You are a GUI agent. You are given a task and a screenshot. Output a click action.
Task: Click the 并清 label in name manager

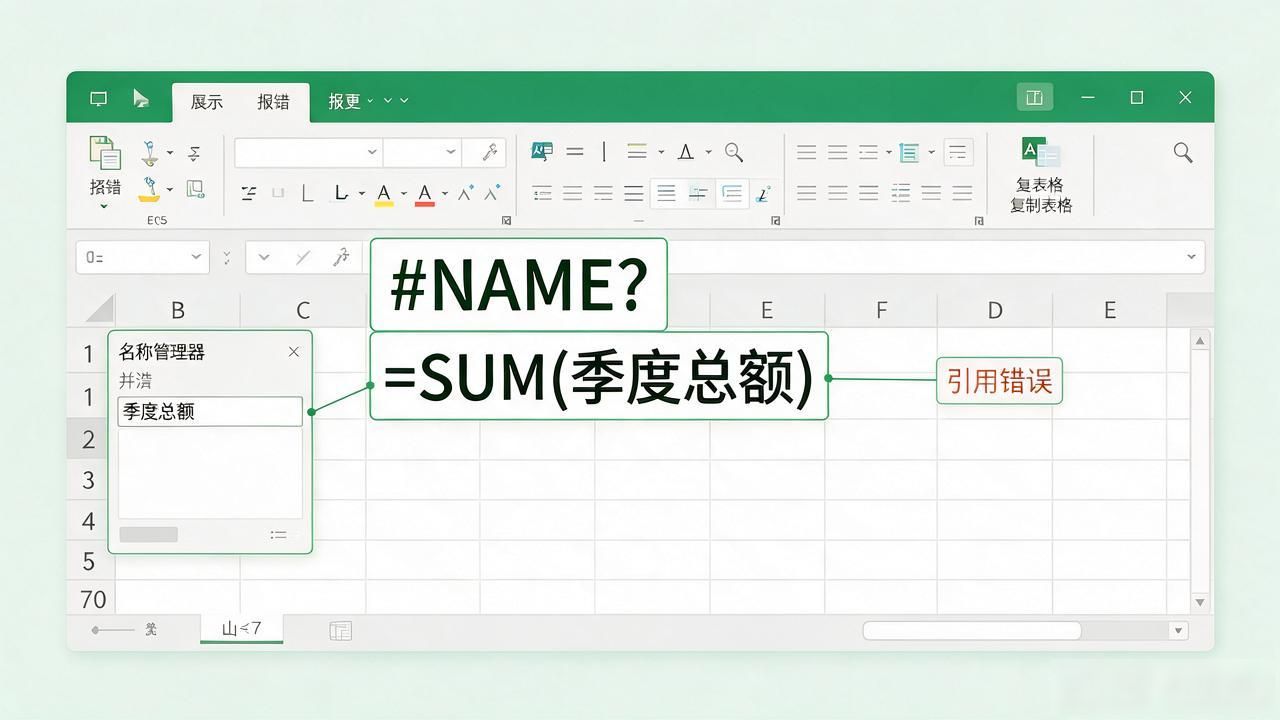(x=136, y=381)
